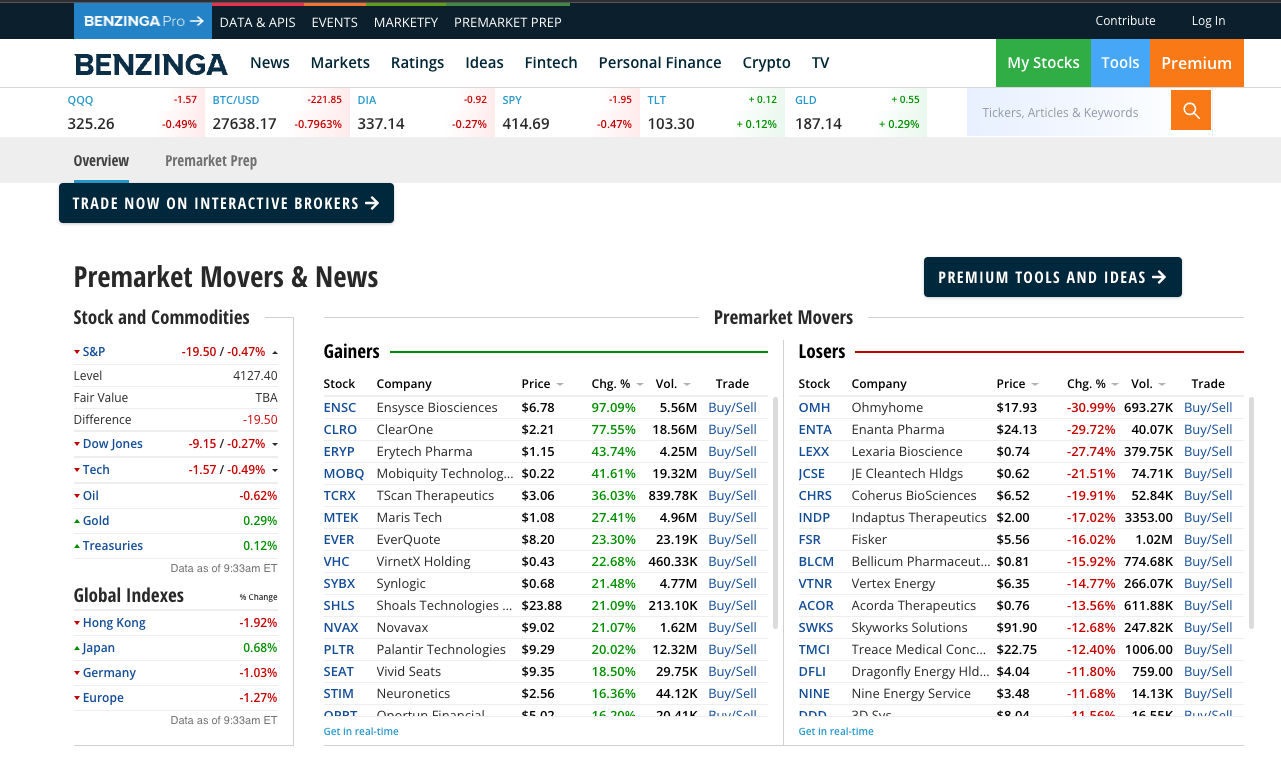Open Premarket Prep in top bar
Viewport: 1281px width, 758px height.
coord(508,22)
